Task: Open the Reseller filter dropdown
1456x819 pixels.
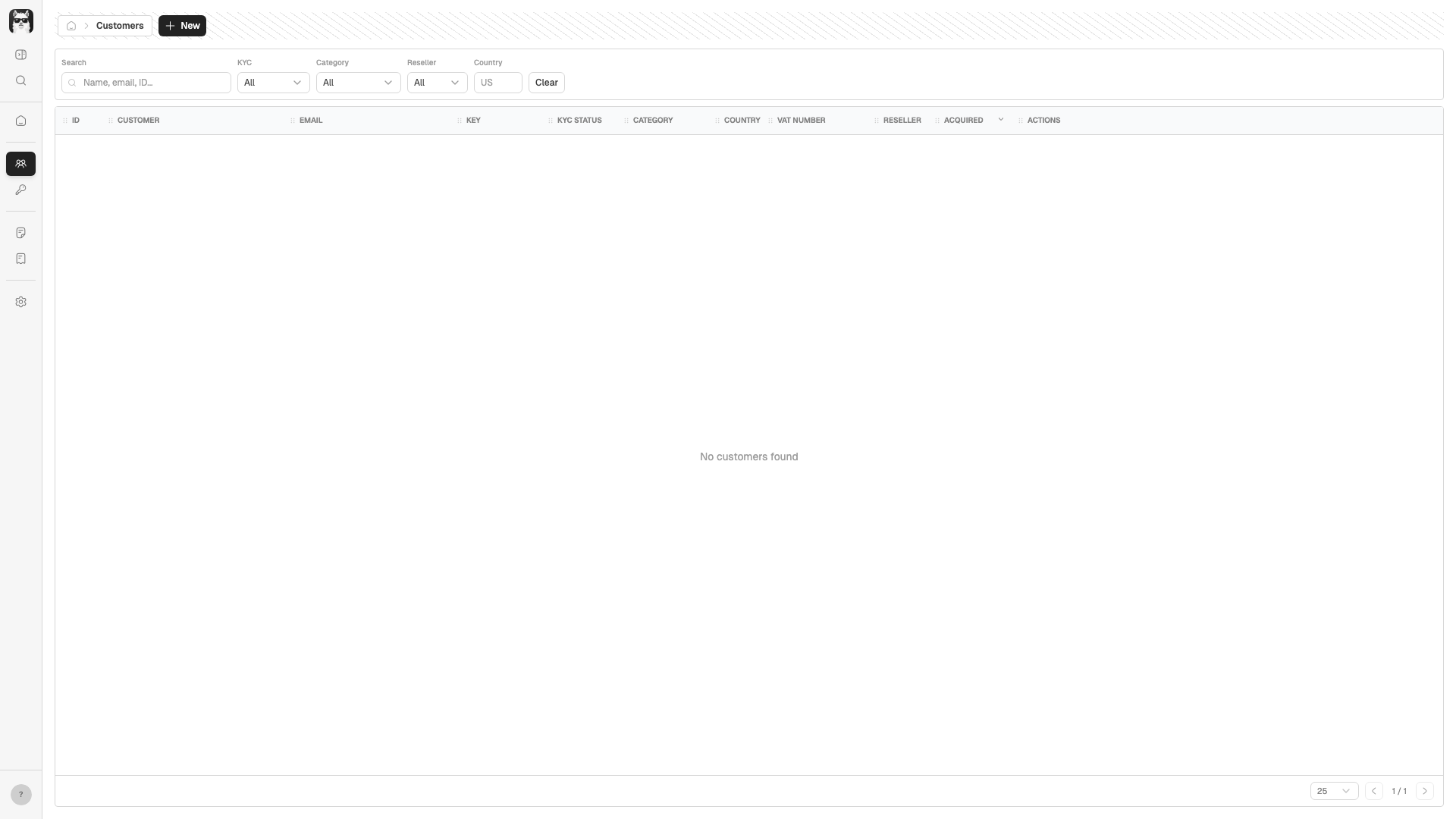Action: [x=437, y=83]
